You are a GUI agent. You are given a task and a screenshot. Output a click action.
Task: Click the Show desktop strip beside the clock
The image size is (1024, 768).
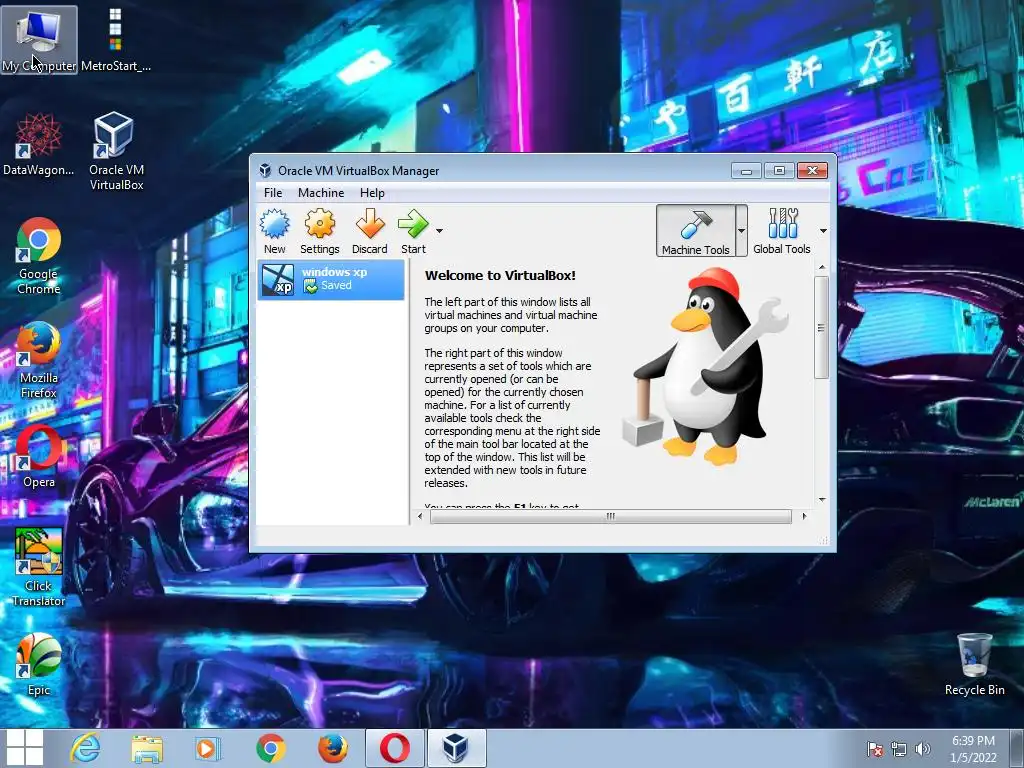click(1016, 748)
